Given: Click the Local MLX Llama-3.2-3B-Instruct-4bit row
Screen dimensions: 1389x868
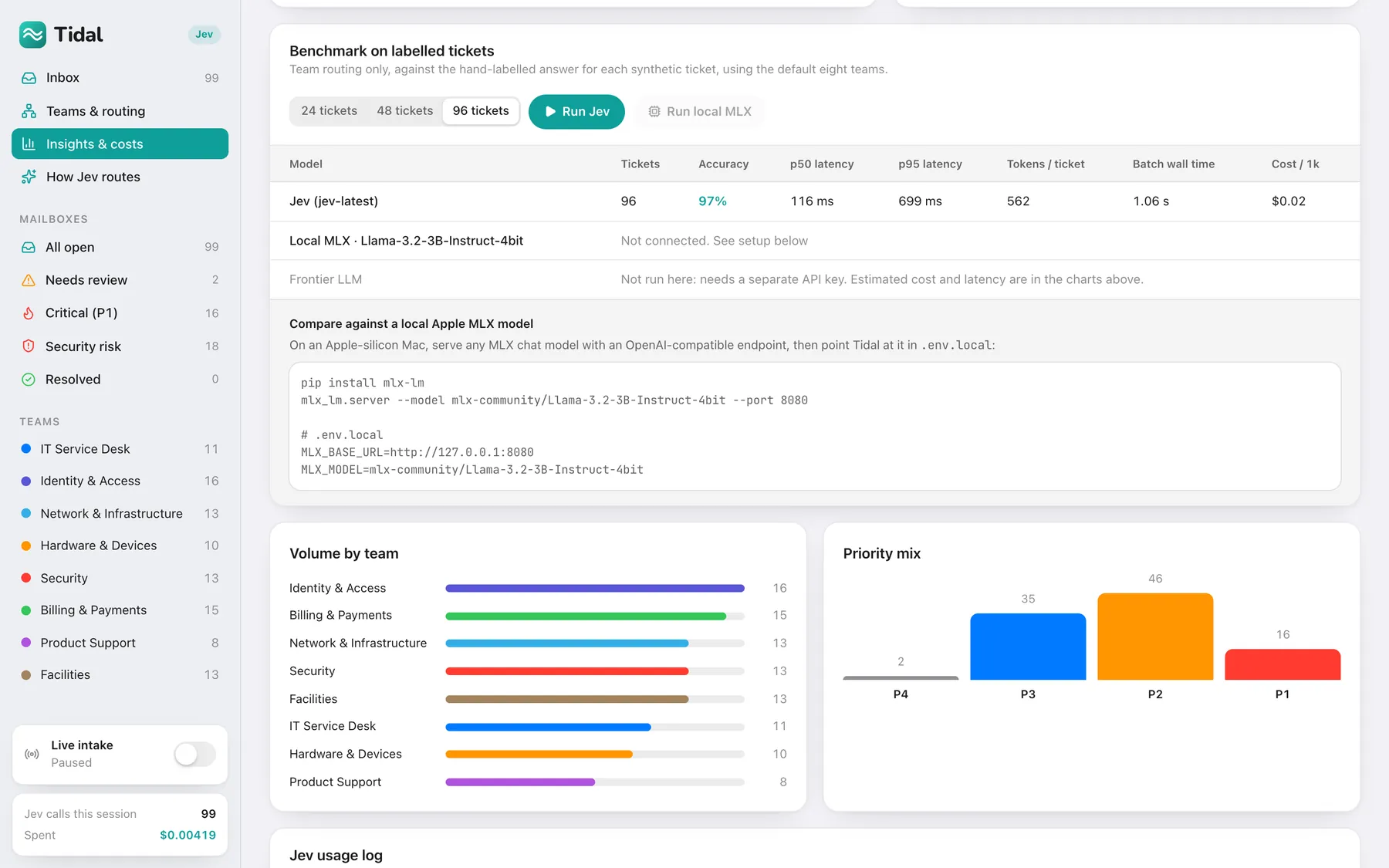Looking at the screenshot, I should point(815,241).
